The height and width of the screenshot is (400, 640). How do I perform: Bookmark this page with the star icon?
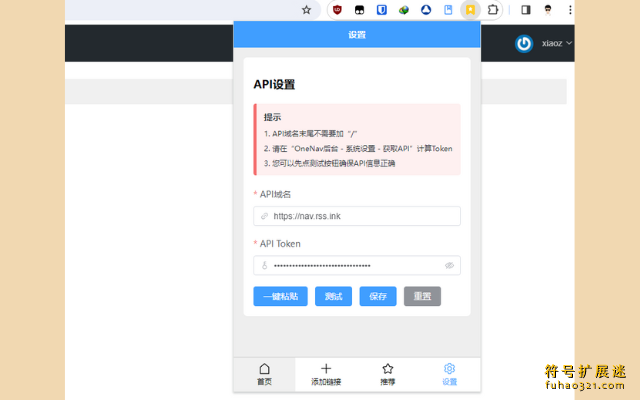306,10
